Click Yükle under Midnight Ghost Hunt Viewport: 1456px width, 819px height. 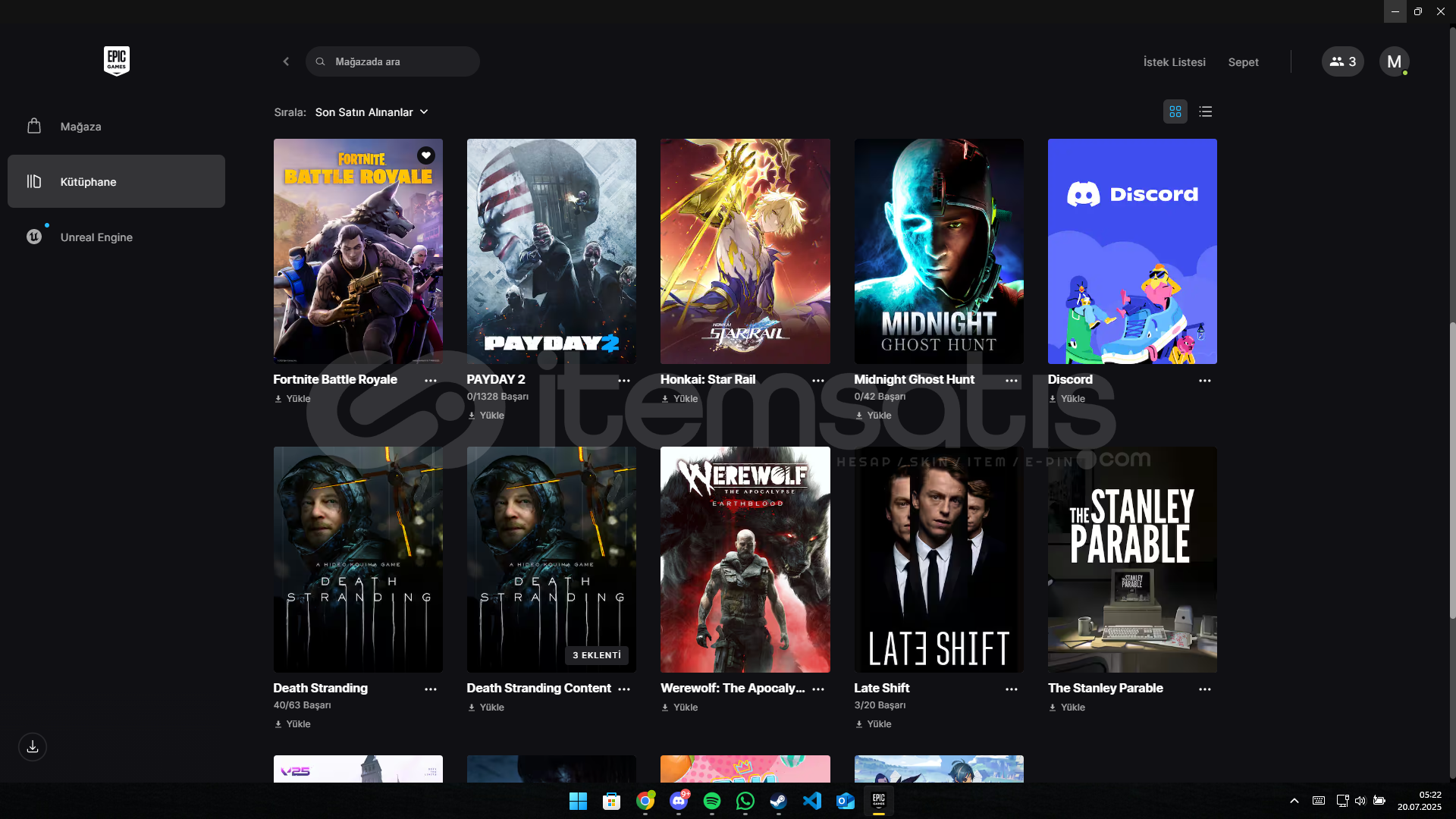pos(874,416)
